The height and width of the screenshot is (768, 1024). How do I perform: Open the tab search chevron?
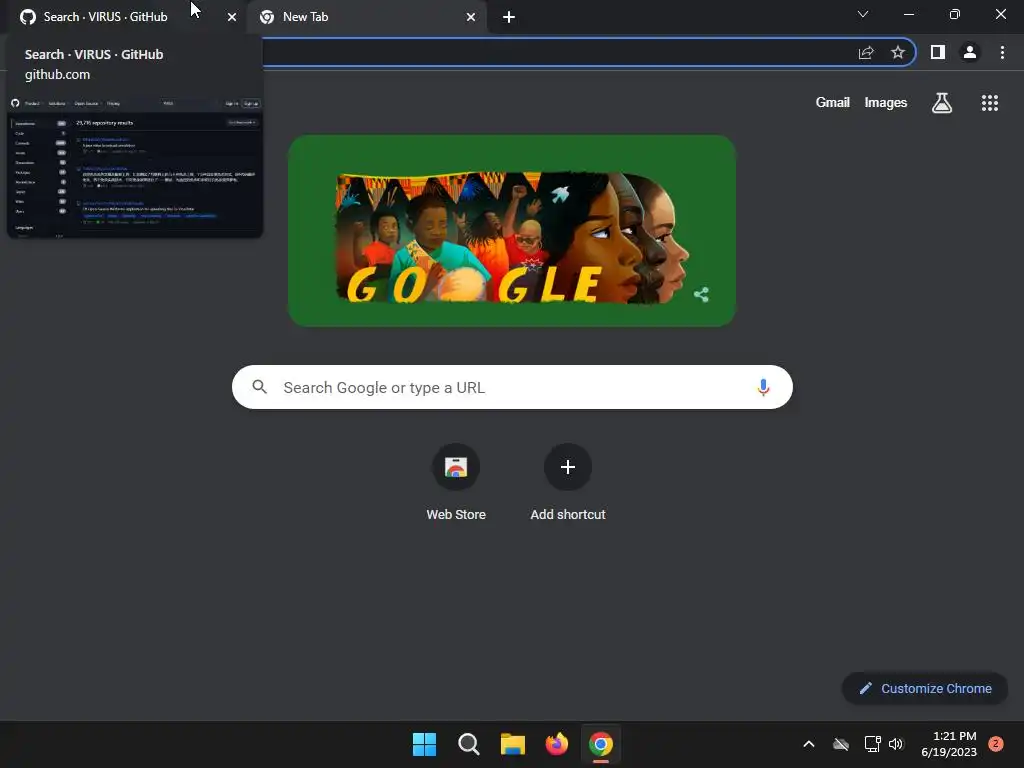pyautogui.click(x=863, y=14)
